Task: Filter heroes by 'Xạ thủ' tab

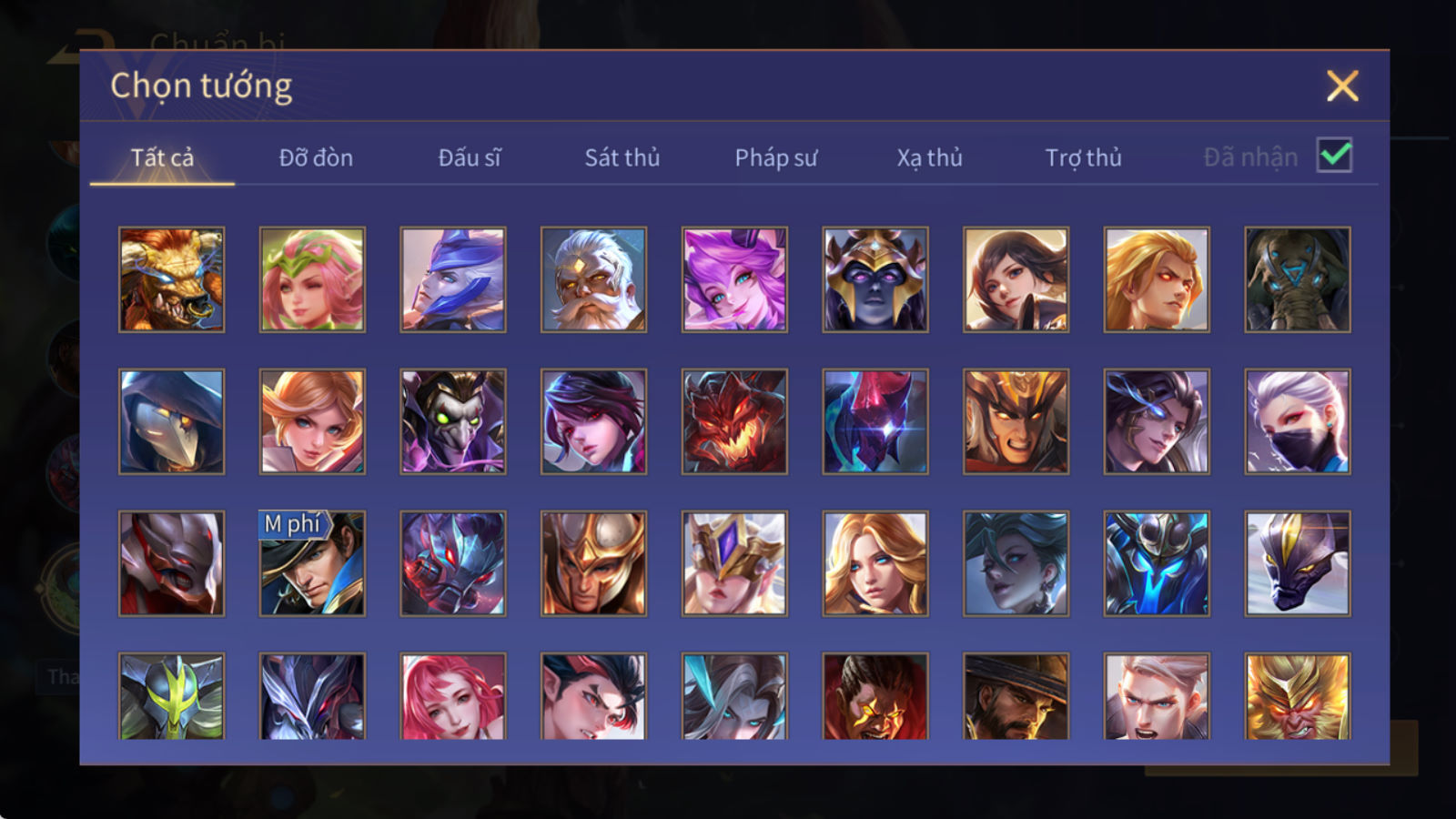Action: [929, 157]
